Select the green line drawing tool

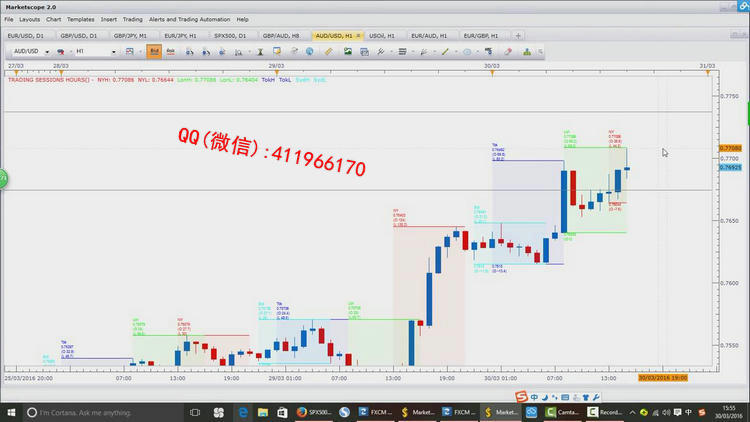[445, 51]
